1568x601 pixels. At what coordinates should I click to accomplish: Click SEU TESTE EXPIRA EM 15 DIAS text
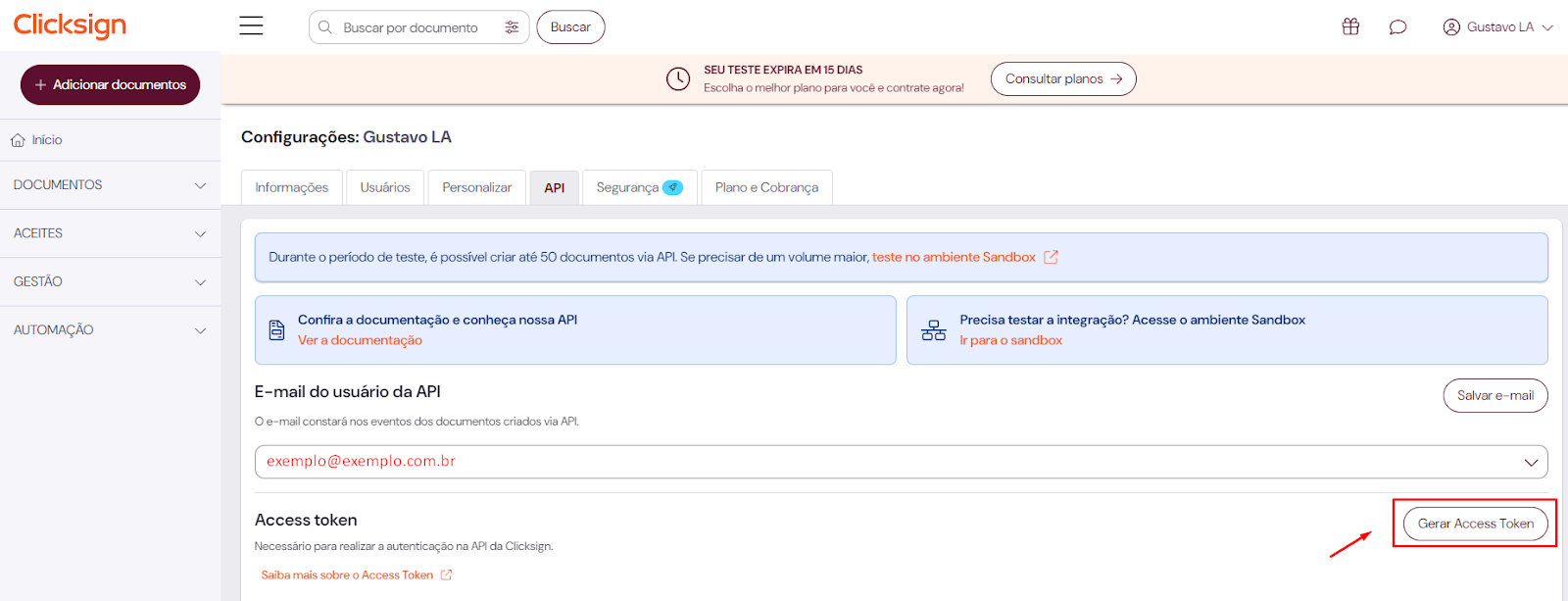(783, 71)
